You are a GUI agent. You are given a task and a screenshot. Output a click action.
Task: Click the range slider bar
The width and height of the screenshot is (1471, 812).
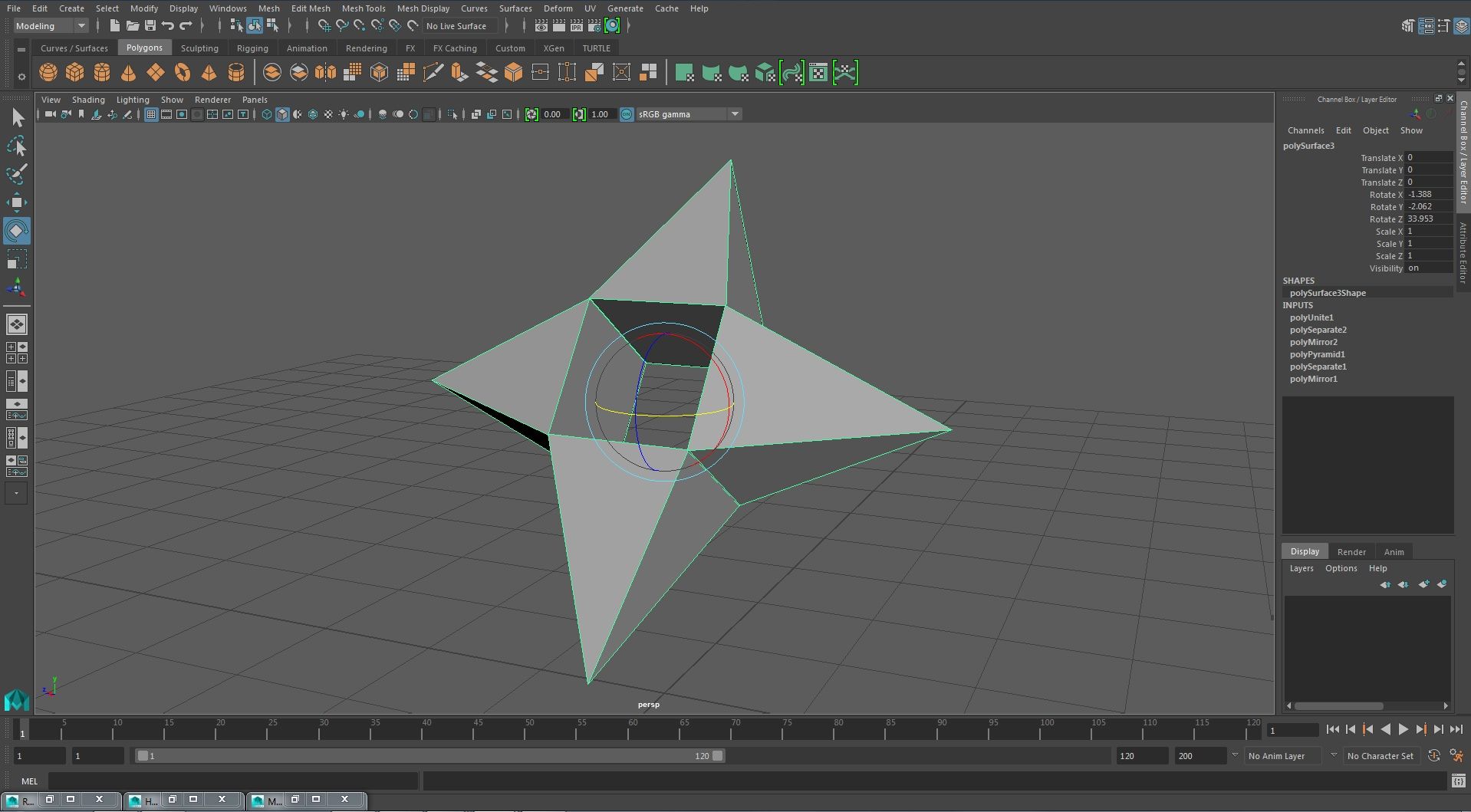coord(429,756)
